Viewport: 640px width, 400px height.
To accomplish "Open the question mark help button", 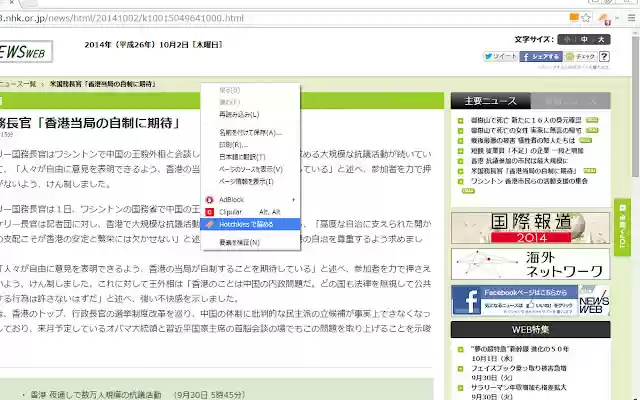I will point(604,56).
